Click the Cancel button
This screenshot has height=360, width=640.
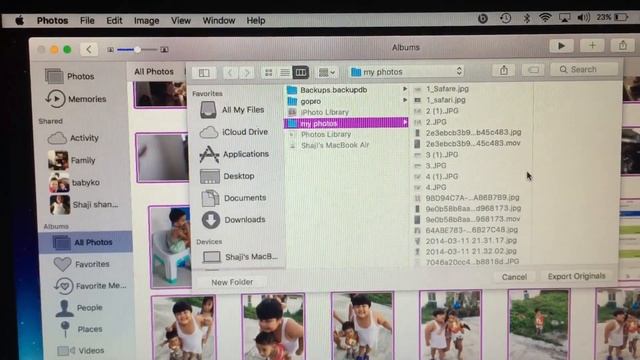[514, 277]
